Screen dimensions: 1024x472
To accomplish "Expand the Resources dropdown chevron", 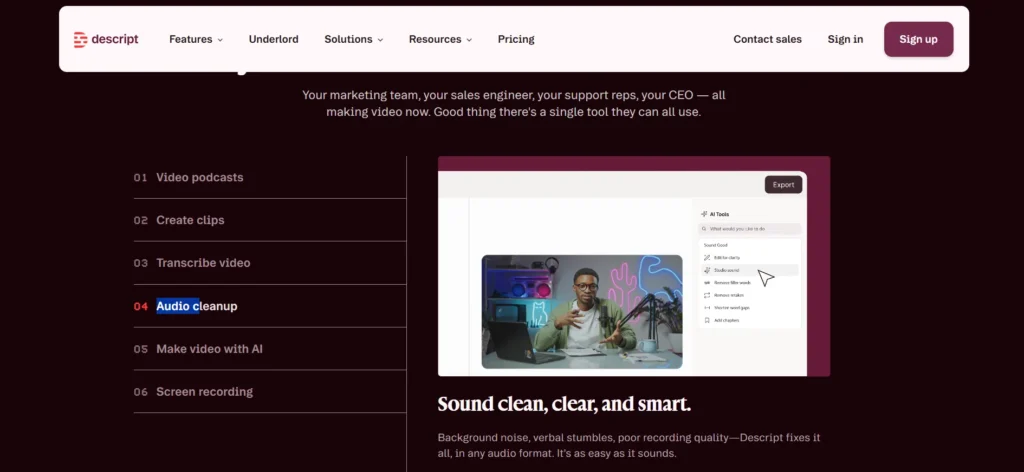I will (x=469, y=40).
